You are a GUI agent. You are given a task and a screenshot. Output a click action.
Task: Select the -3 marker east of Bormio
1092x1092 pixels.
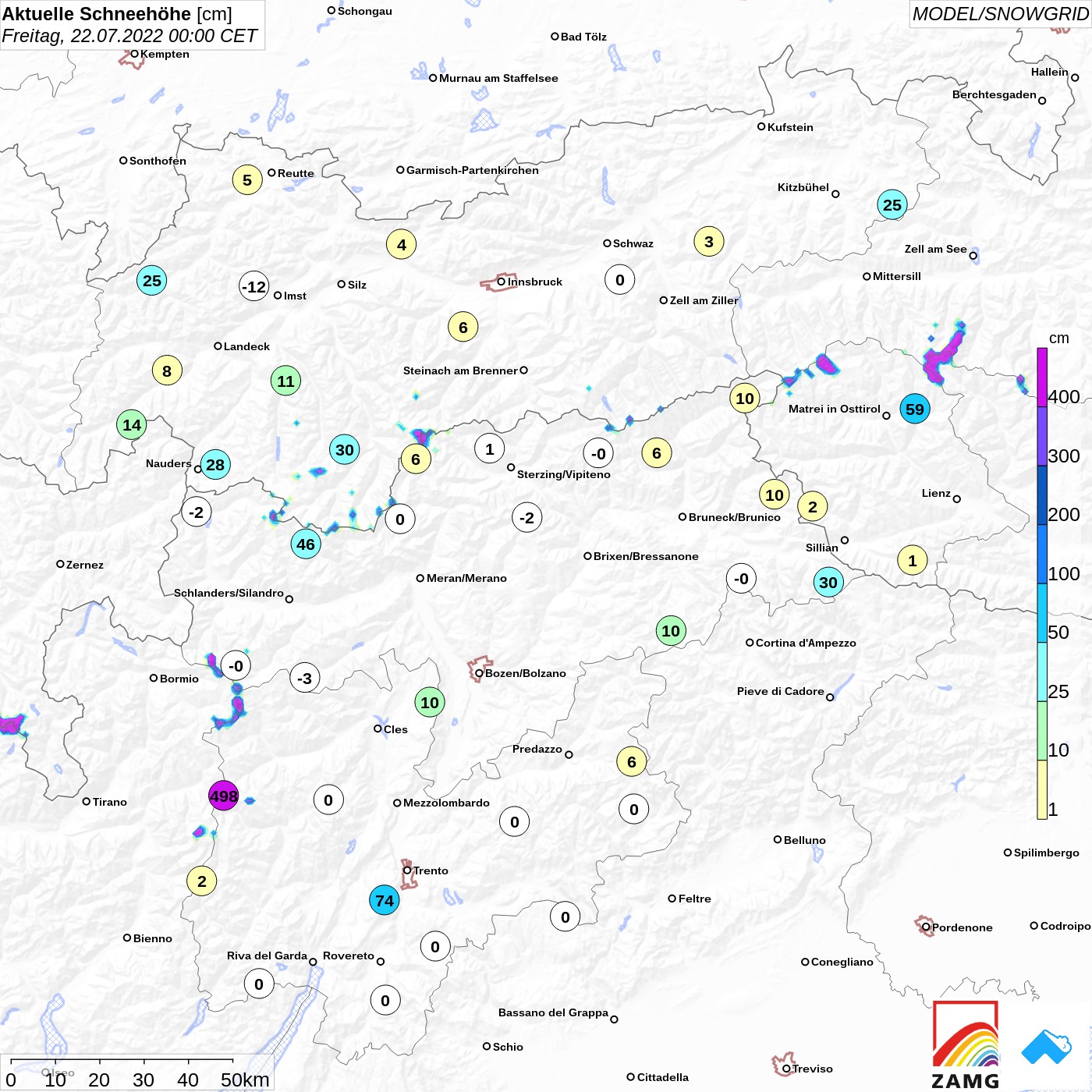pyautogui.click(x=305, y=678)
